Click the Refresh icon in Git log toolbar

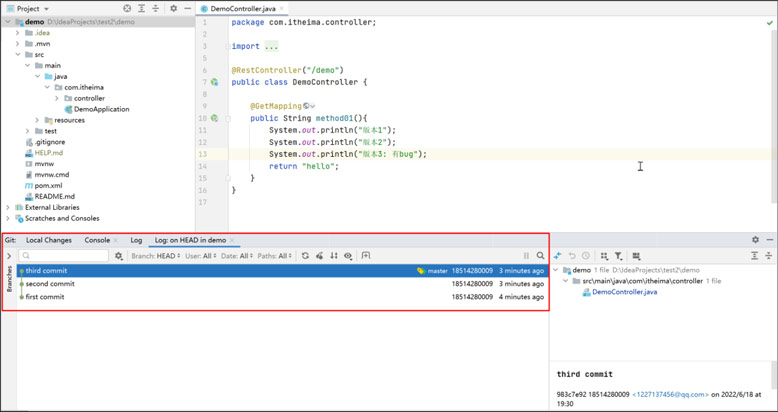pos(305,256)
